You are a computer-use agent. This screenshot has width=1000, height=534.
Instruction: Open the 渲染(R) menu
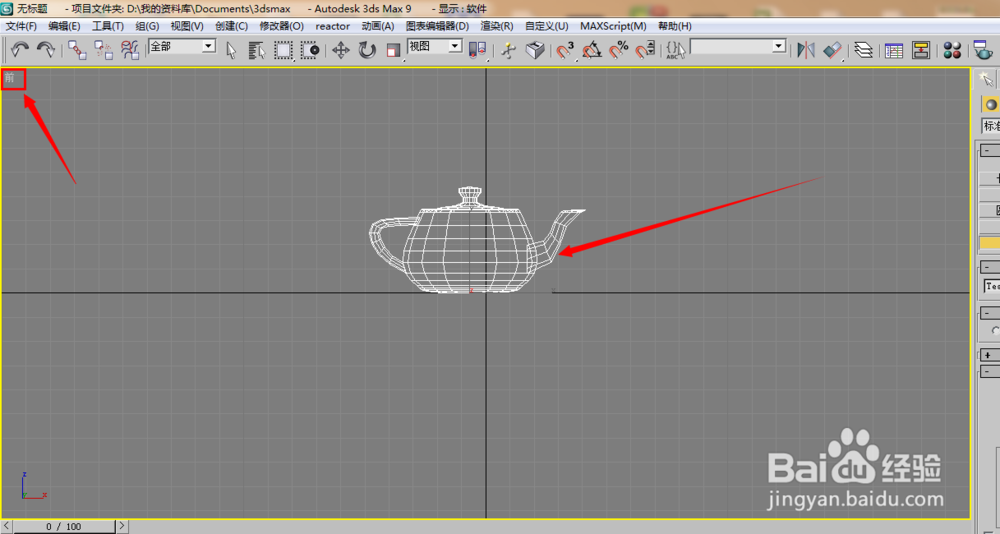click(x=497, y=26)
